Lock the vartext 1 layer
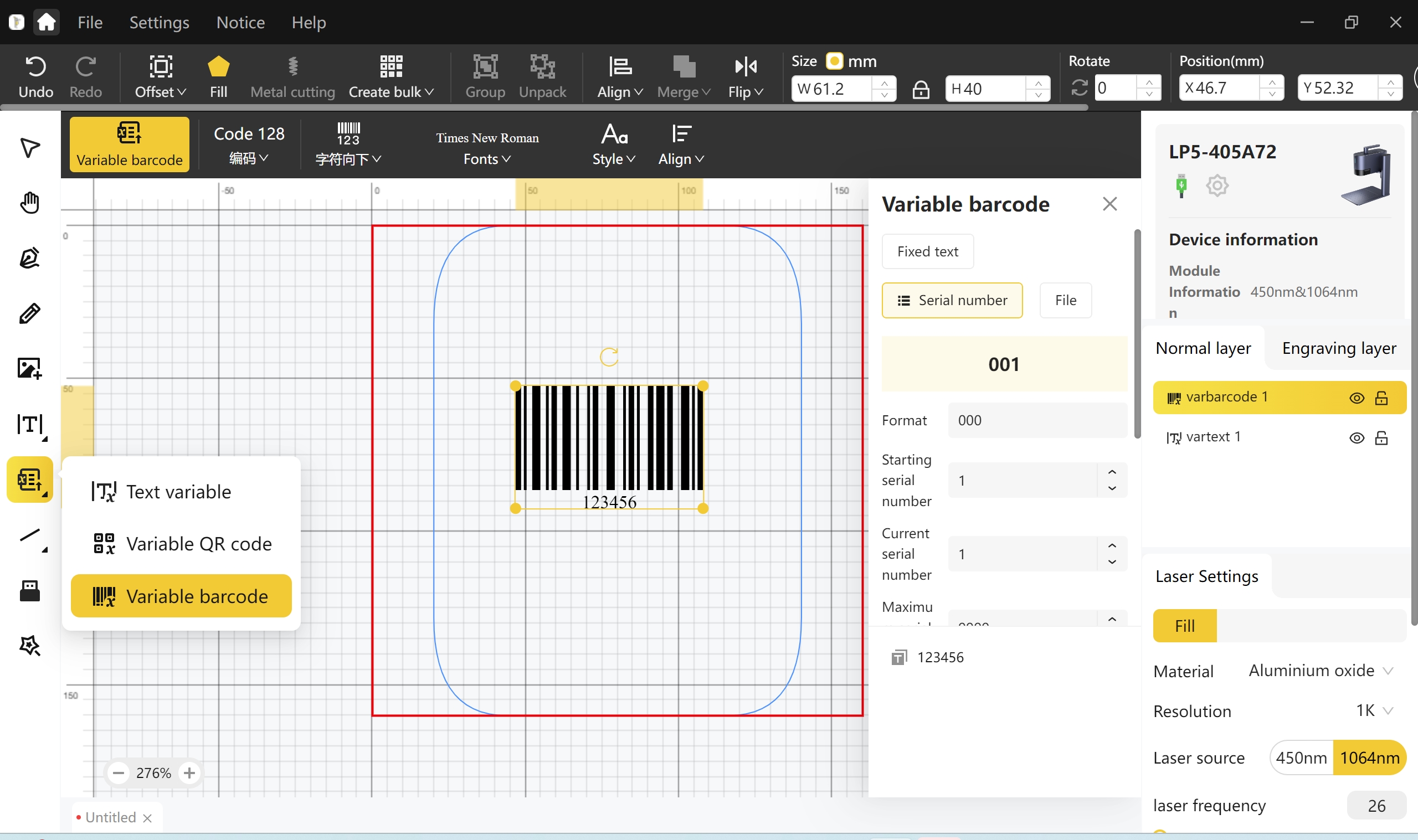Image resolution: width=1418 pixels, height=840 pixels. (x=1381, y=437)
